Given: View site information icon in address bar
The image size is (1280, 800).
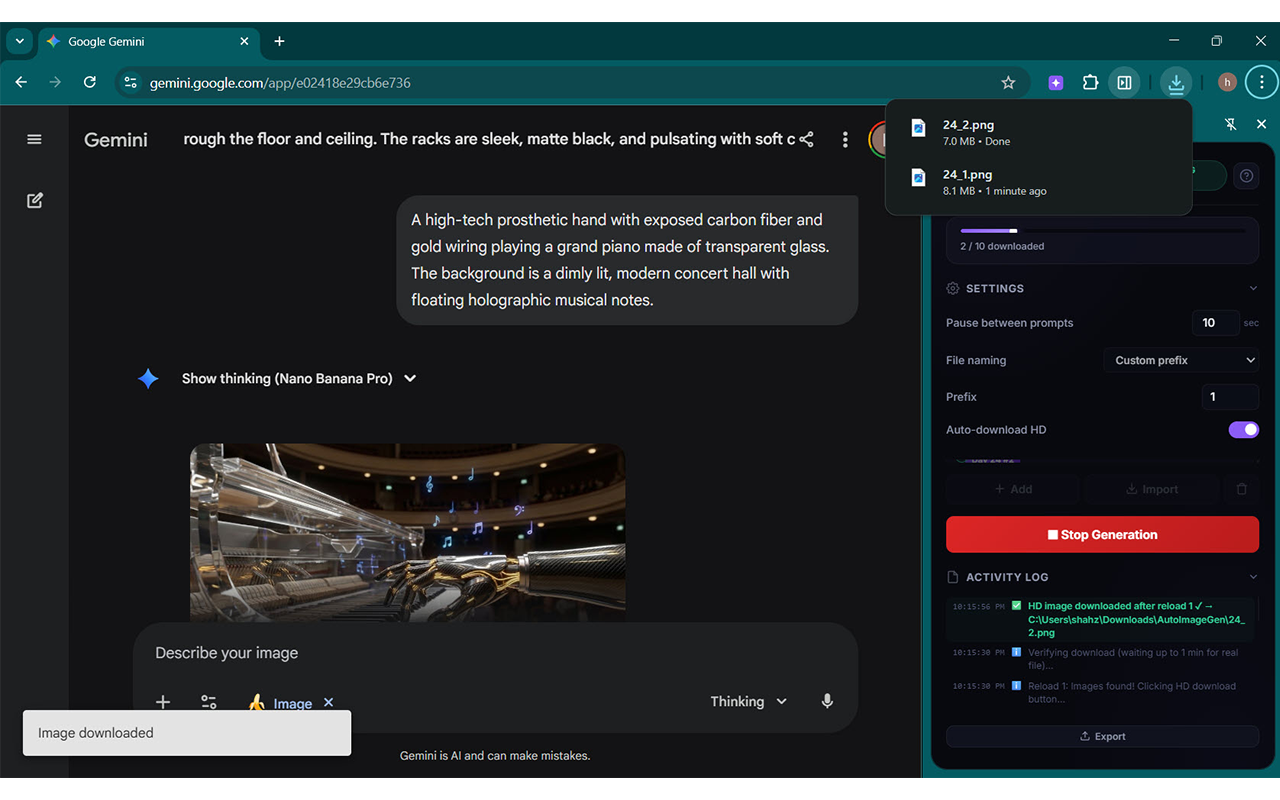Looking at the screenshot, I should click(x=130, y=82).
